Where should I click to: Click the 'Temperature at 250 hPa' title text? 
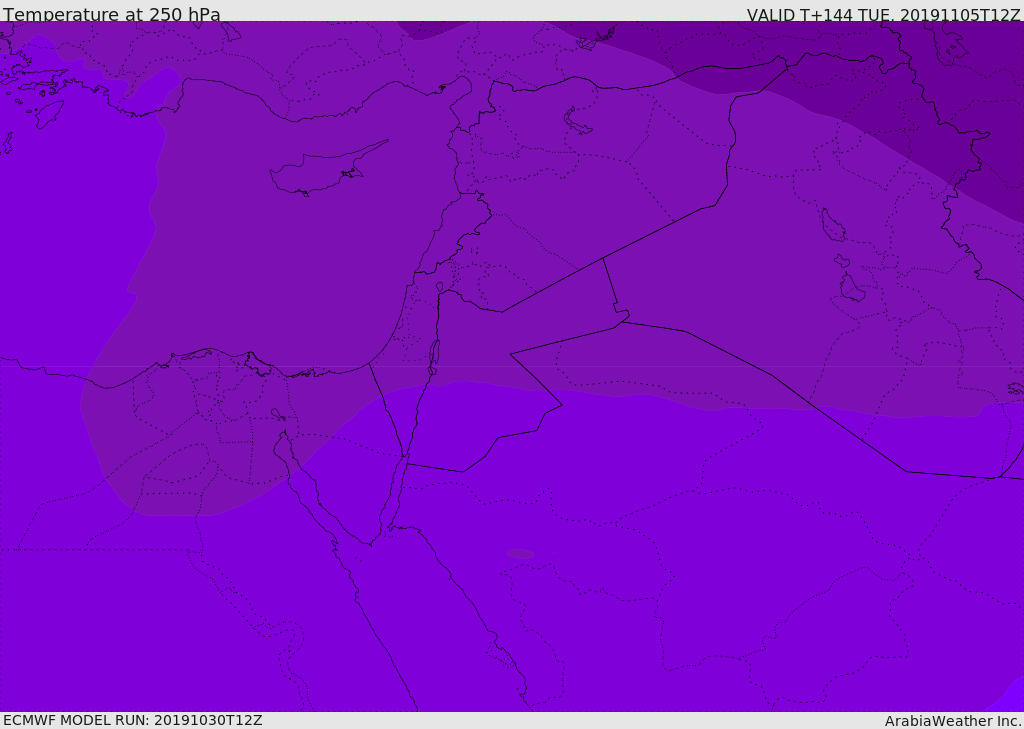click(112, 14)
